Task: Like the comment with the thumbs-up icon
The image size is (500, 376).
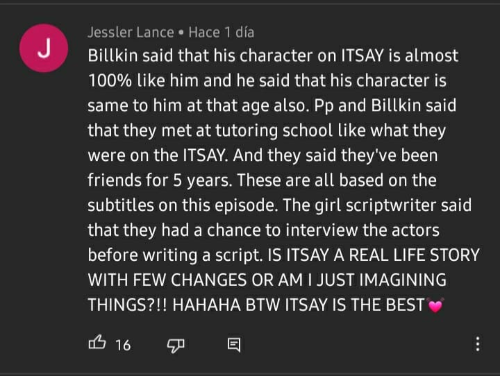Action: pos(97,343)
